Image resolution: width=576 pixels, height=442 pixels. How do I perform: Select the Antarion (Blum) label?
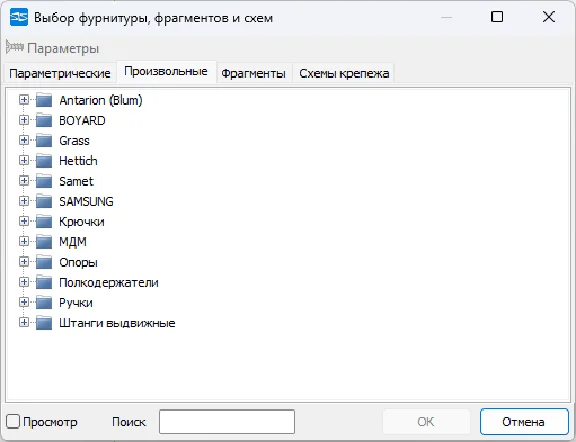coord(101,100)
